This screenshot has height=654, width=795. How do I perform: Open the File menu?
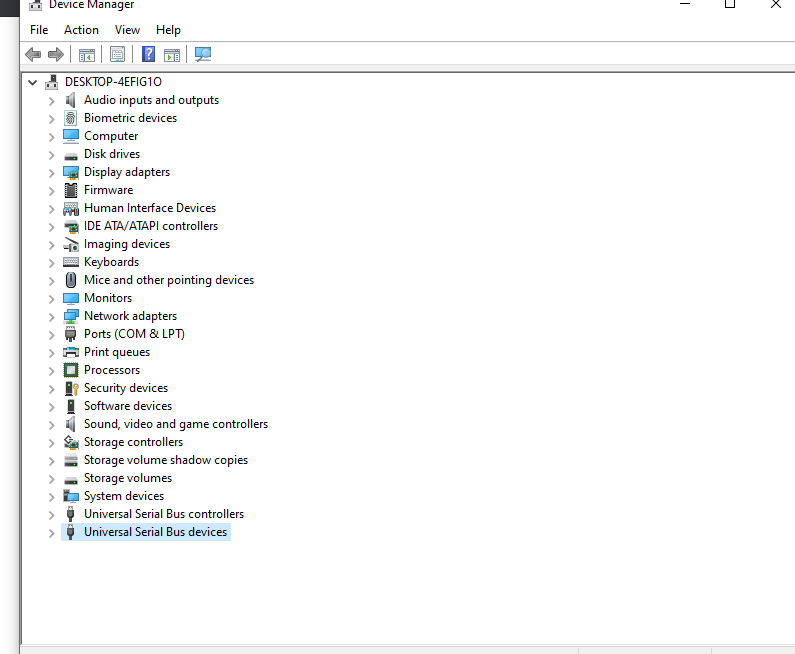pos(39,30)
